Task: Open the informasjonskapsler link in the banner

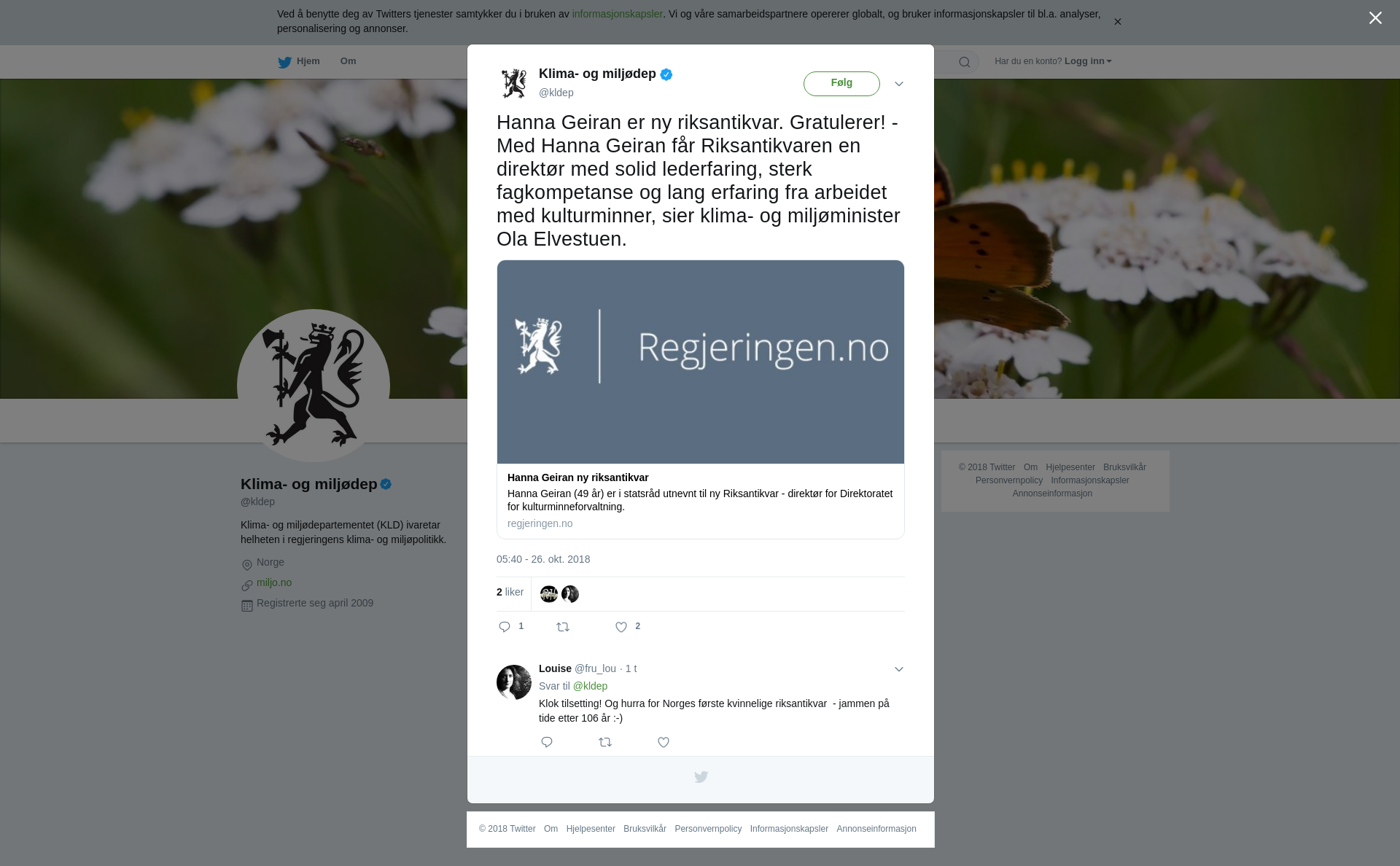Action: coord(617,14)
